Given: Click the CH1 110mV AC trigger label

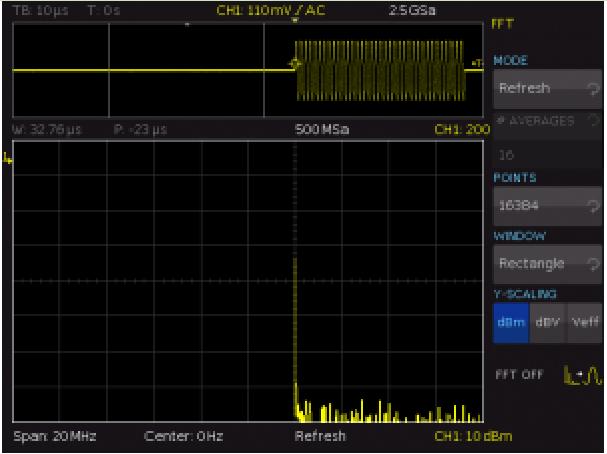Looking at the screenshot, I should pos(260,9).
